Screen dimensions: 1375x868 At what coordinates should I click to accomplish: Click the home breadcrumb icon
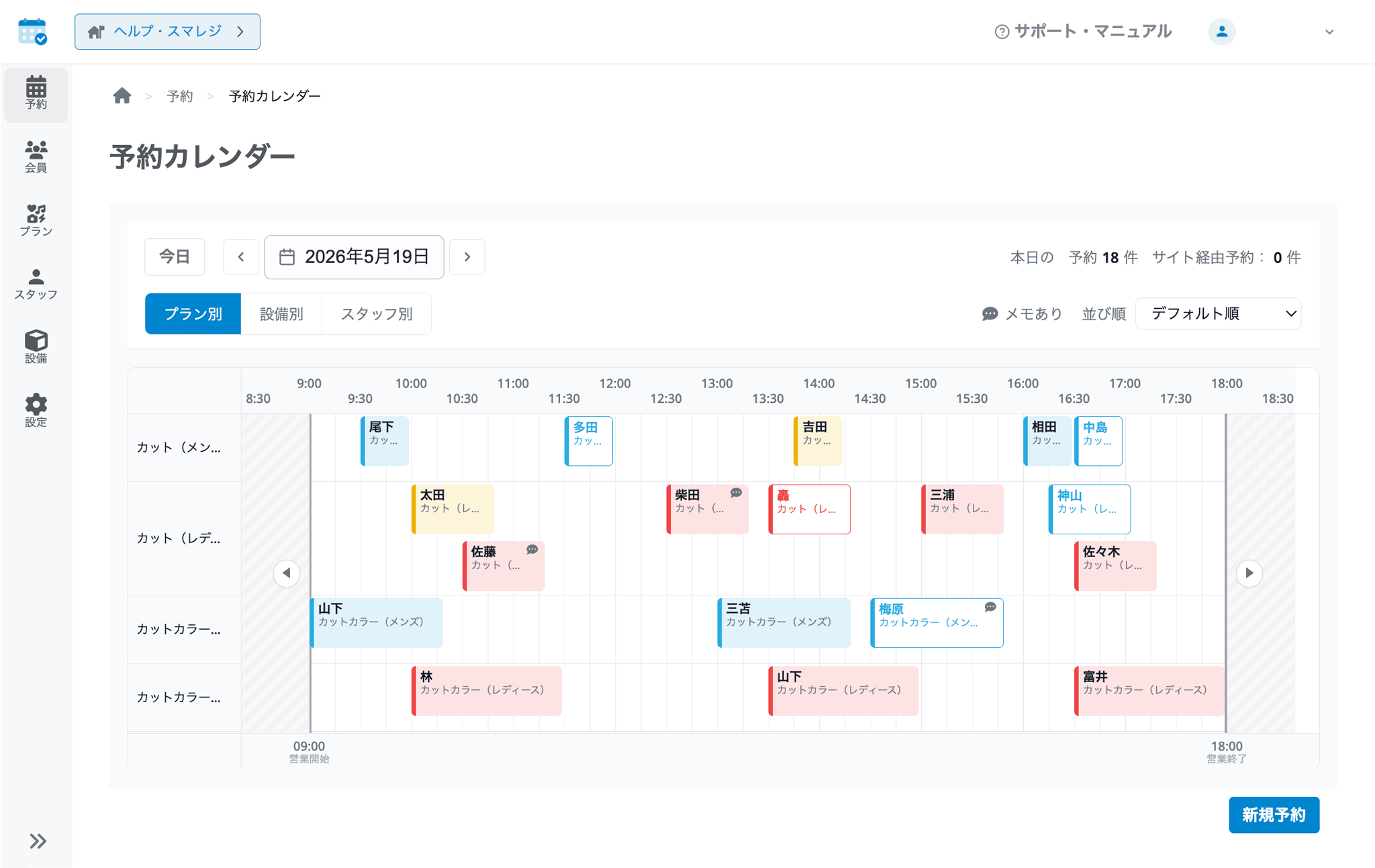[122, 96]
